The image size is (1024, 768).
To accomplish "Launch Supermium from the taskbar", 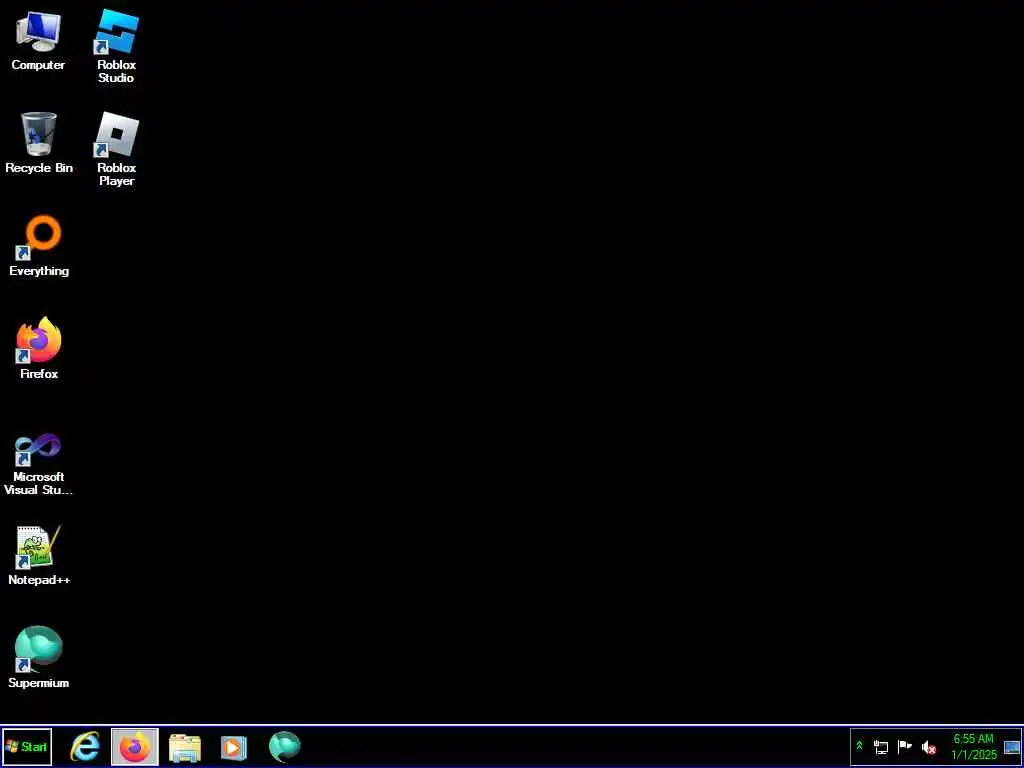I will click(285, 747).
